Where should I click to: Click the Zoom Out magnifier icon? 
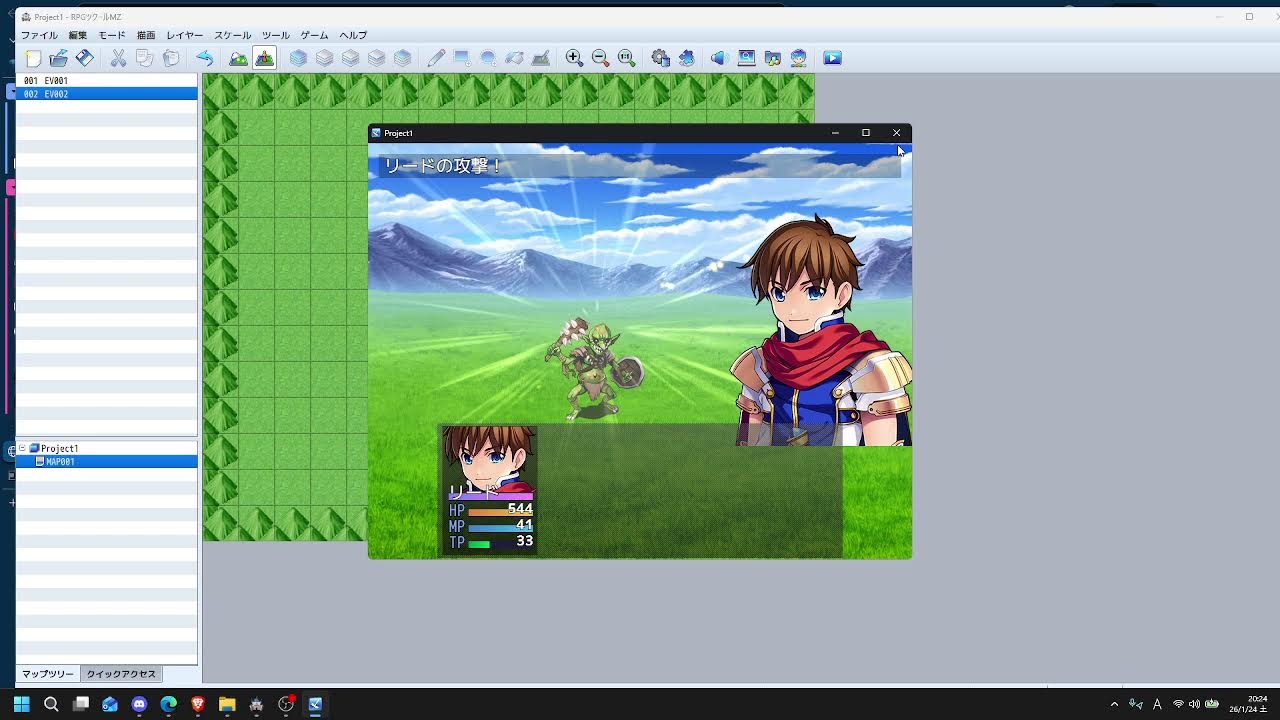(600, 58)
